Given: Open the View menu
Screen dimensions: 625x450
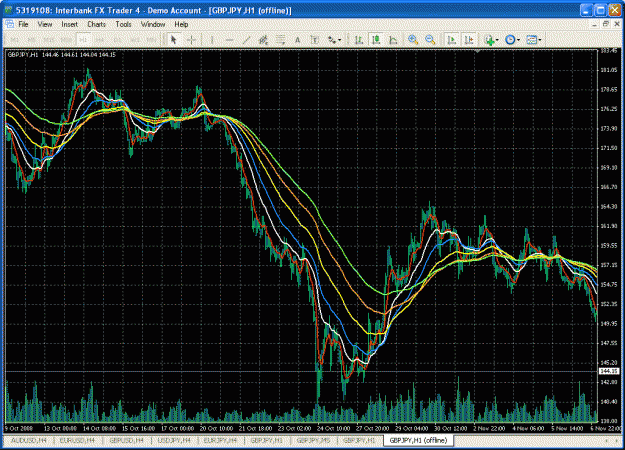Looking at the screenshot, I should (x=45, y=25).
